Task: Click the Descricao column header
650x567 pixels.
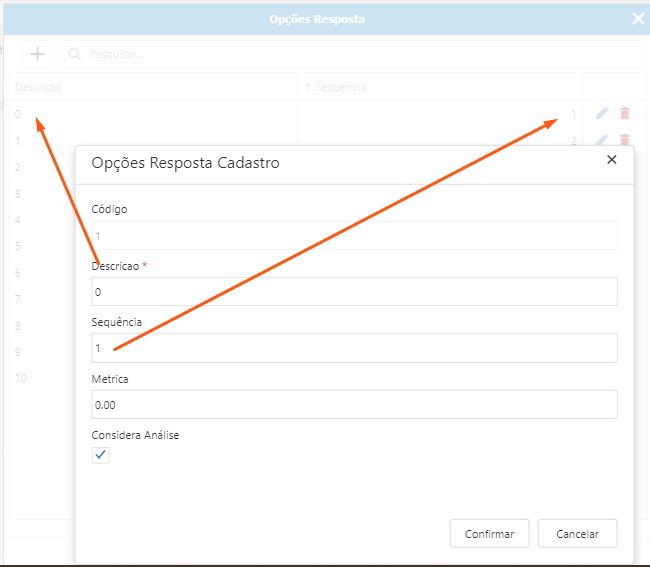Action: (39, 87)
